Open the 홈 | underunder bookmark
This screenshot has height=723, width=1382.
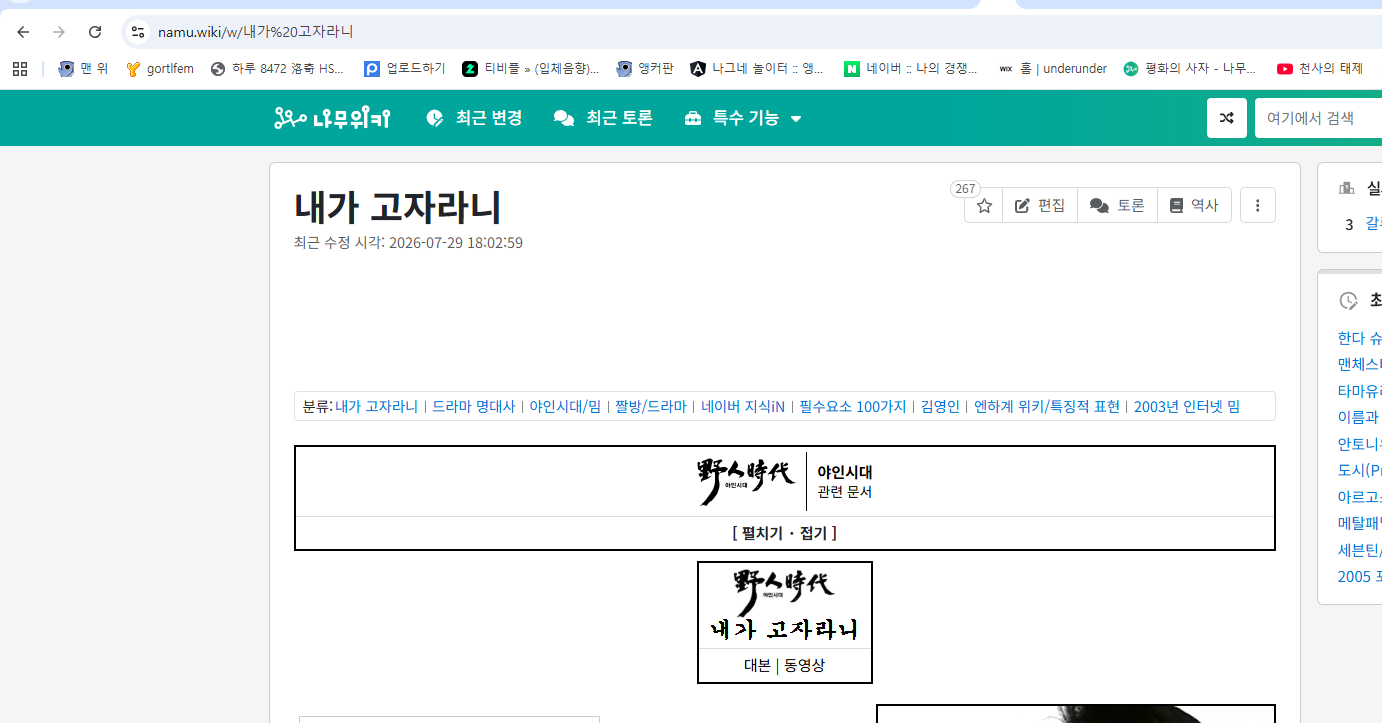1052,68
